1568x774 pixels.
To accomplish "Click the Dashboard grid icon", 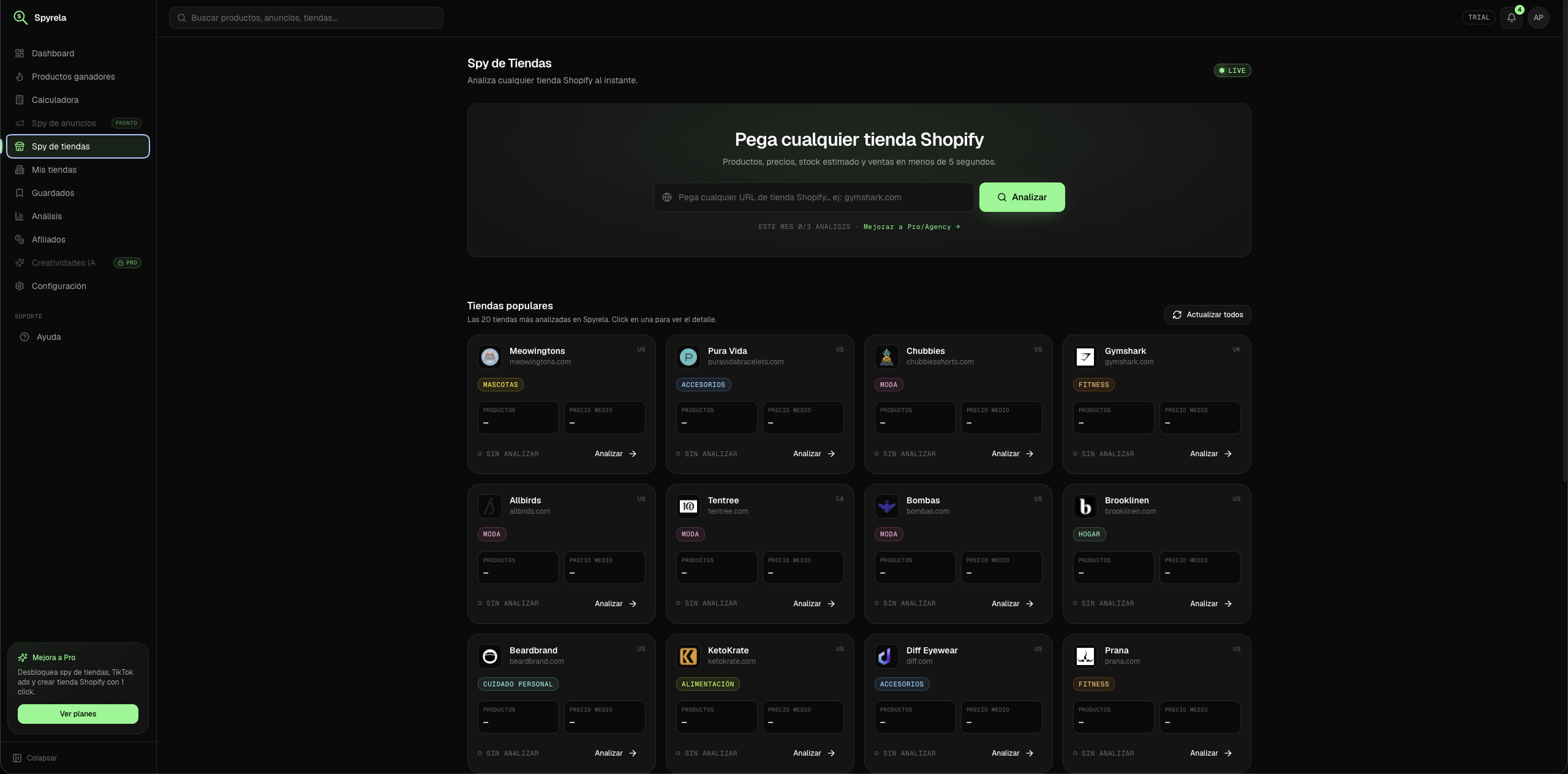I will [20, 53].
